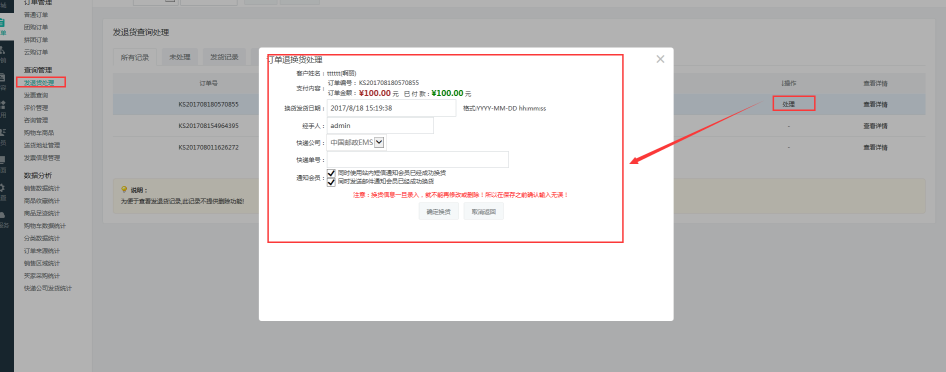Click order number KS201708180570855 in the table
The width and height of the screenshot is (946, 372).
coord(208,104)
